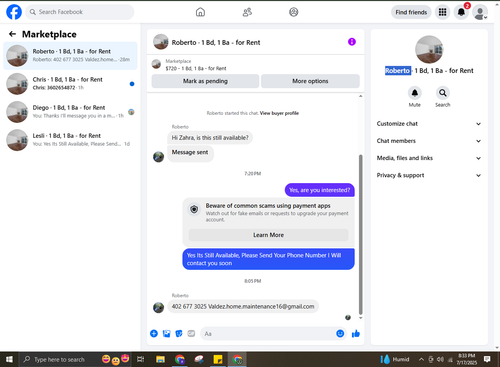Open the Groups icon in top navigation
This screenshot has height=367, width=500.
(x=293, y=12)
